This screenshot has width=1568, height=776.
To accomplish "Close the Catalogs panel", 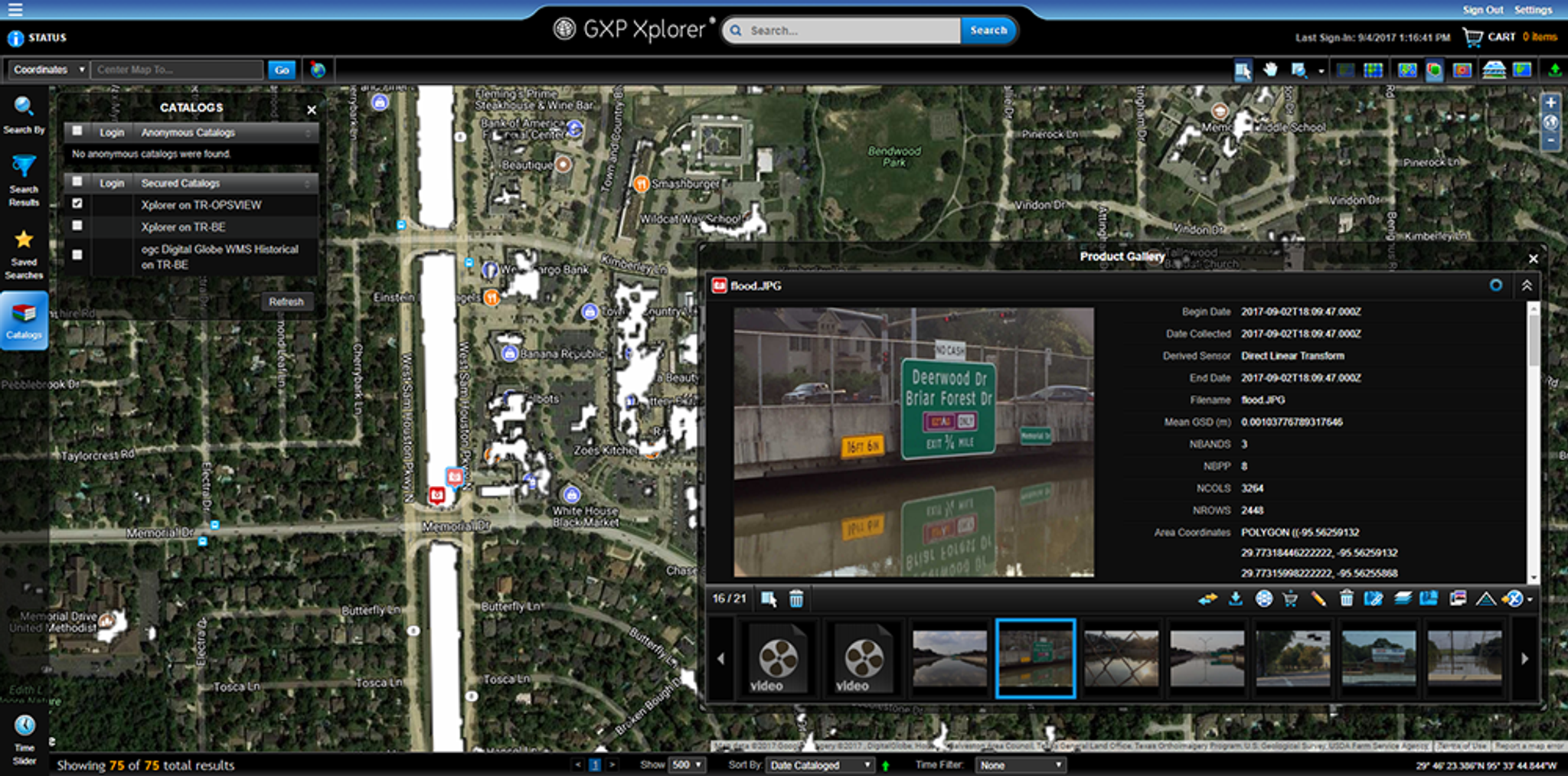I will click(312, 110).
